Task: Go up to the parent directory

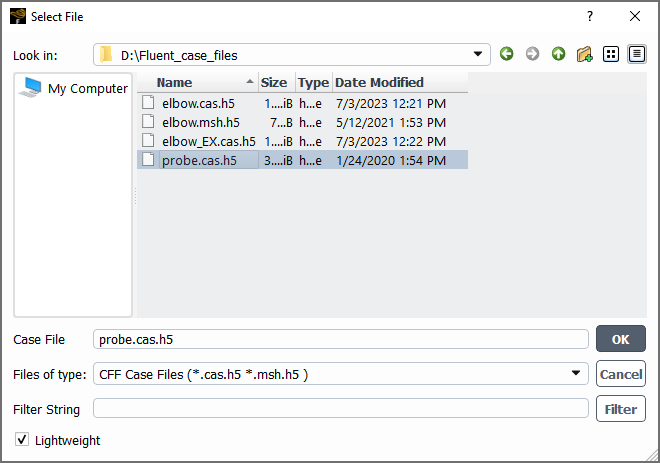Action: tap(559, 54)
